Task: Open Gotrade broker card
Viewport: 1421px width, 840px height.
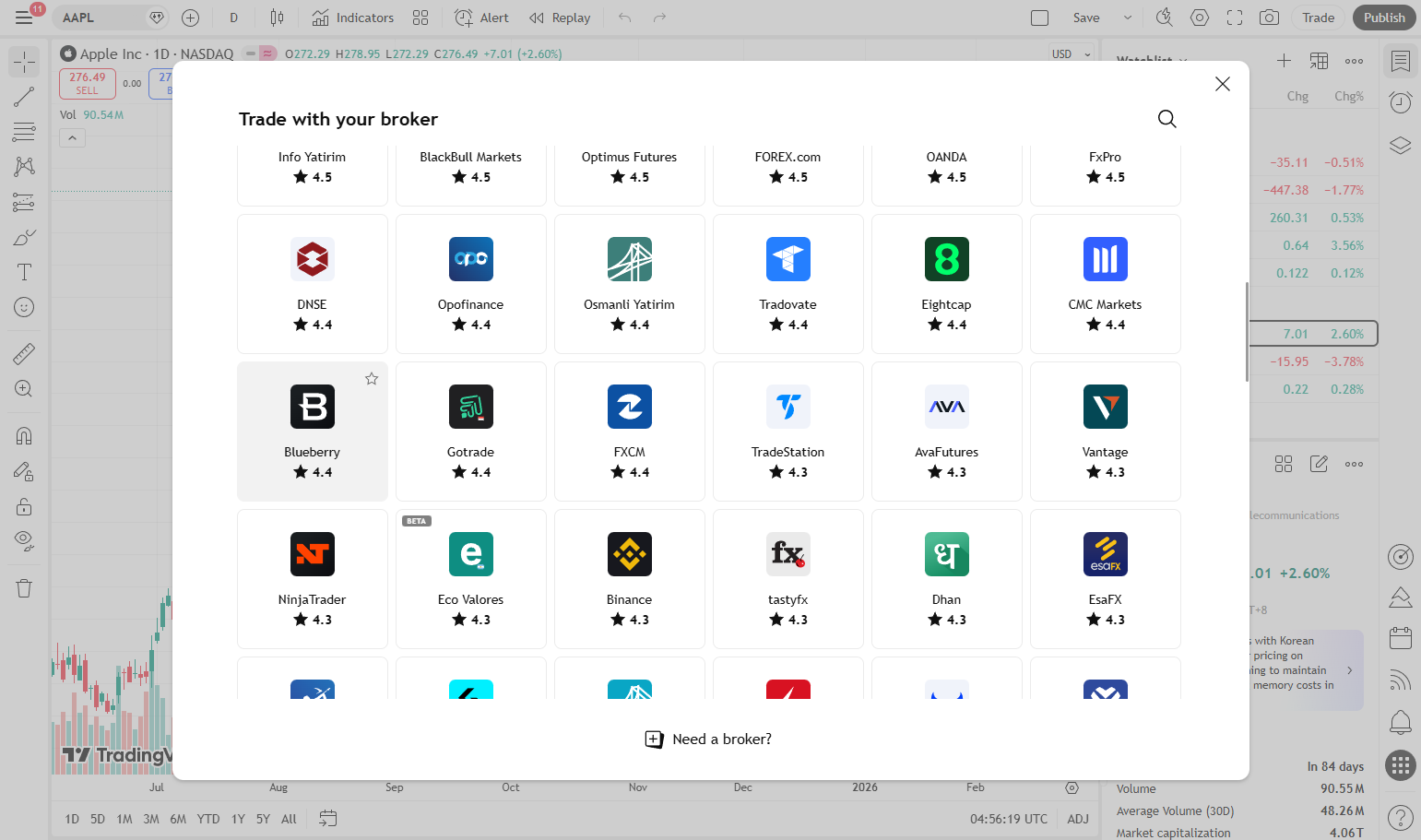Action: click(x=470, y=432)
